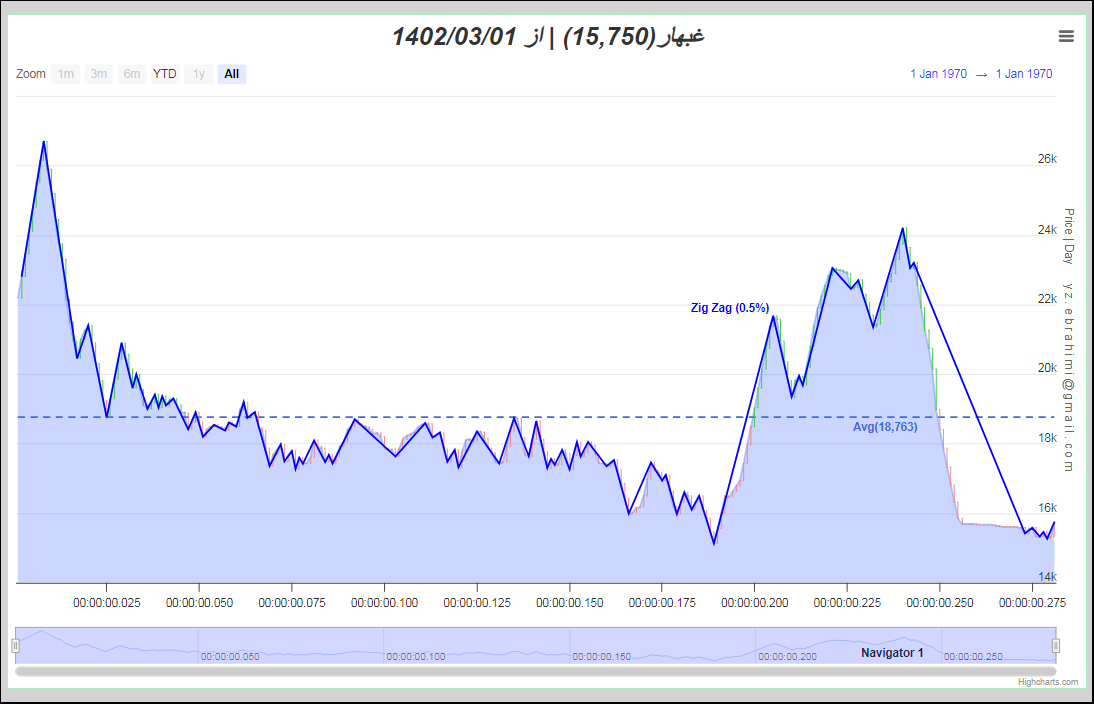Click the yz.ebrahimi@gmail.com vertical text
The height and width of the screenshot is (704, 1094).
(x=1068, y=377)
